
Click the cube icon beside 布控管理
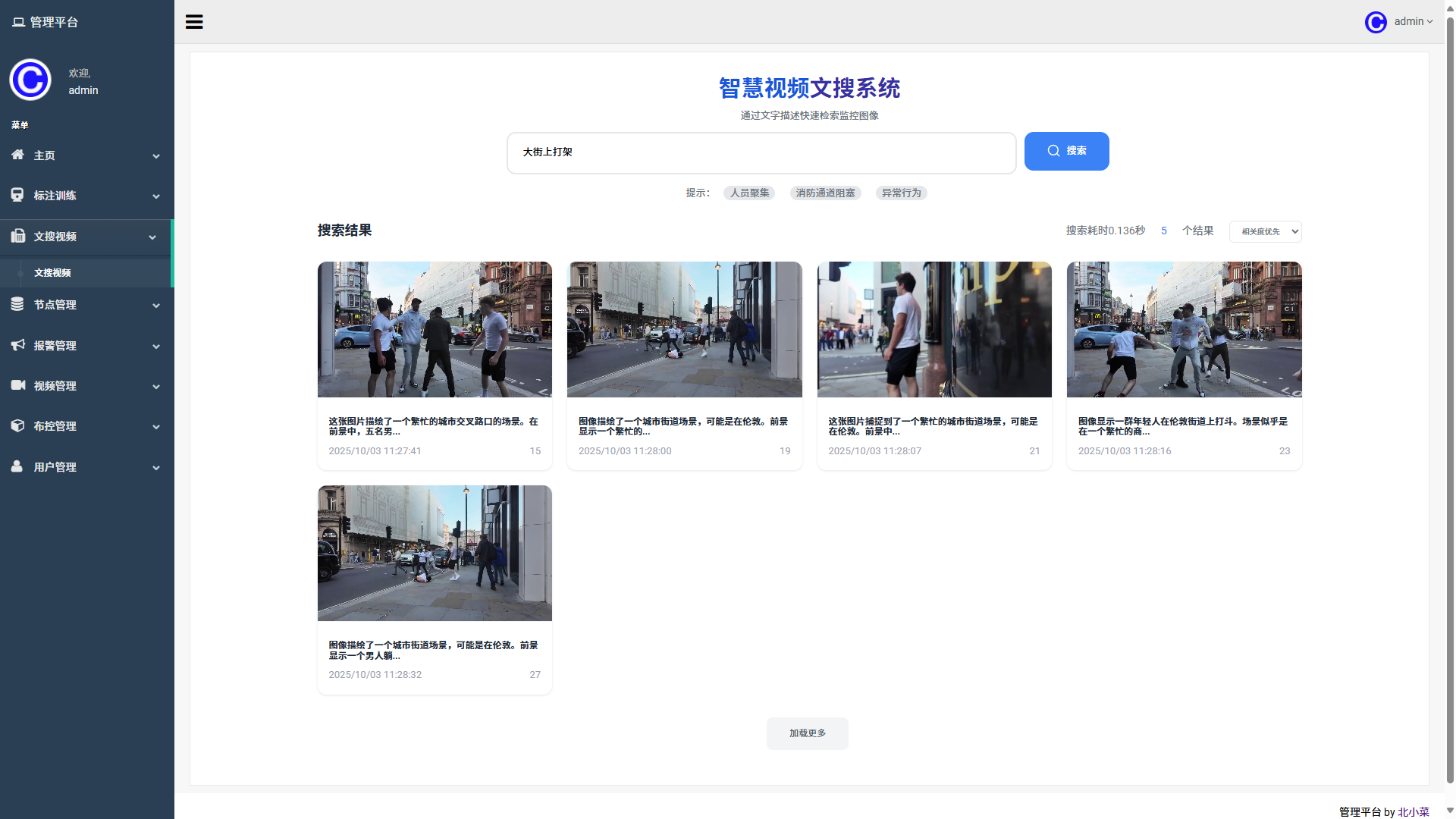(x=17, y=425)
